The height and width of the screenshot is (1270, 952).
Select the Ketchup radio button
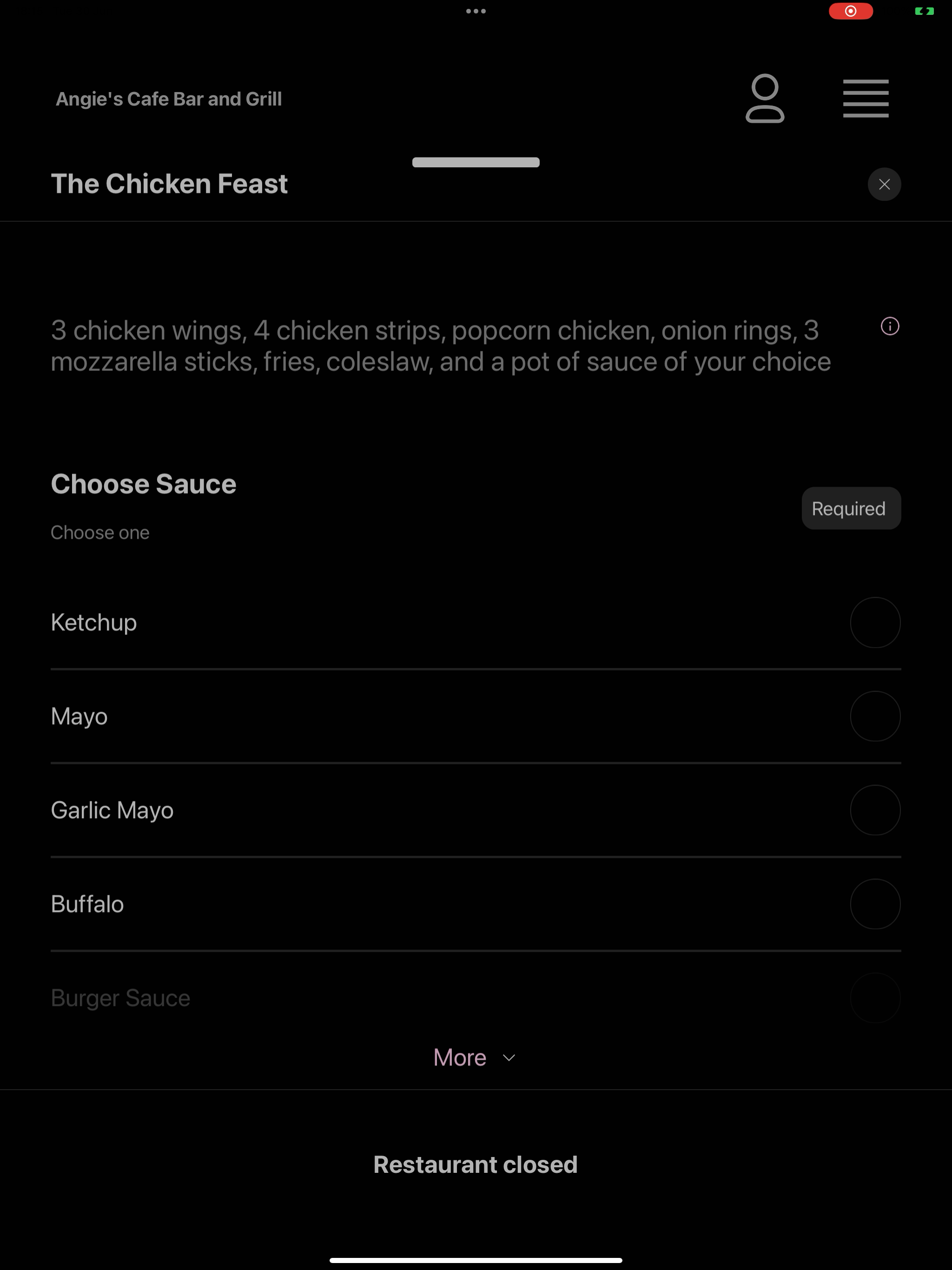(875, 622)
